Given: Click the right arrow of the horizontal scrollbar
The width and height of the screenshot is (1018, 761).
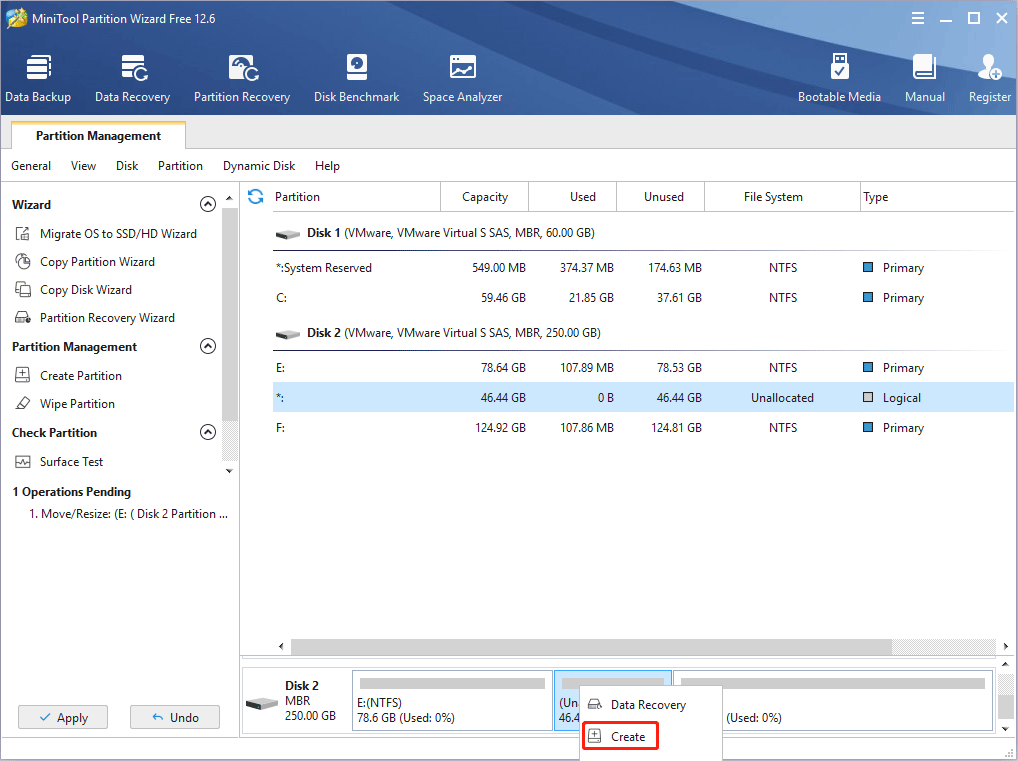Looking at the screenshot, I should [1005, 646].
